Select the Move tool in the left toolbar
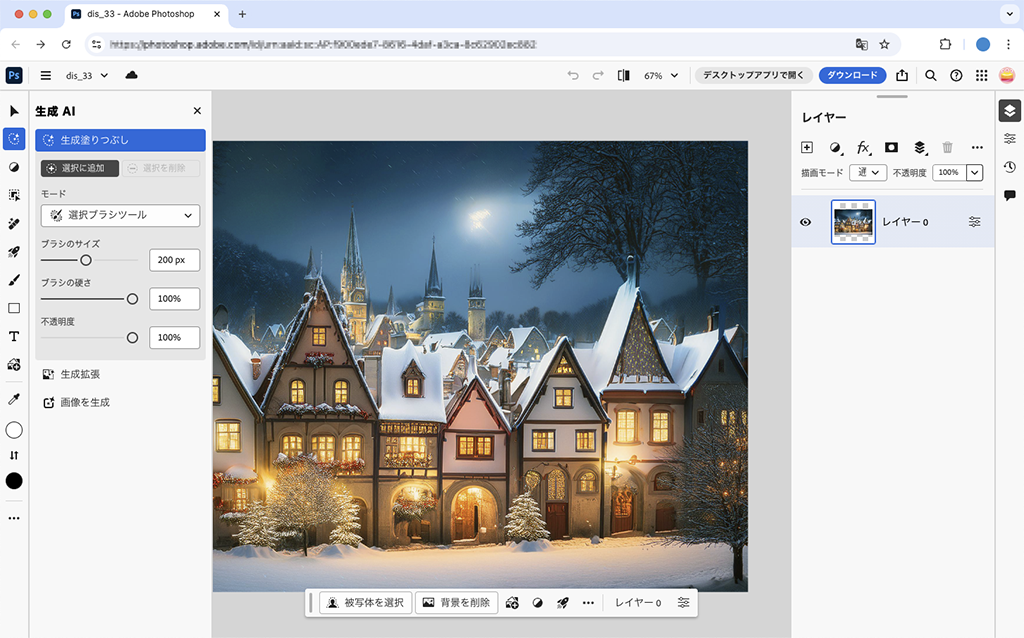 tap(14, 111)
